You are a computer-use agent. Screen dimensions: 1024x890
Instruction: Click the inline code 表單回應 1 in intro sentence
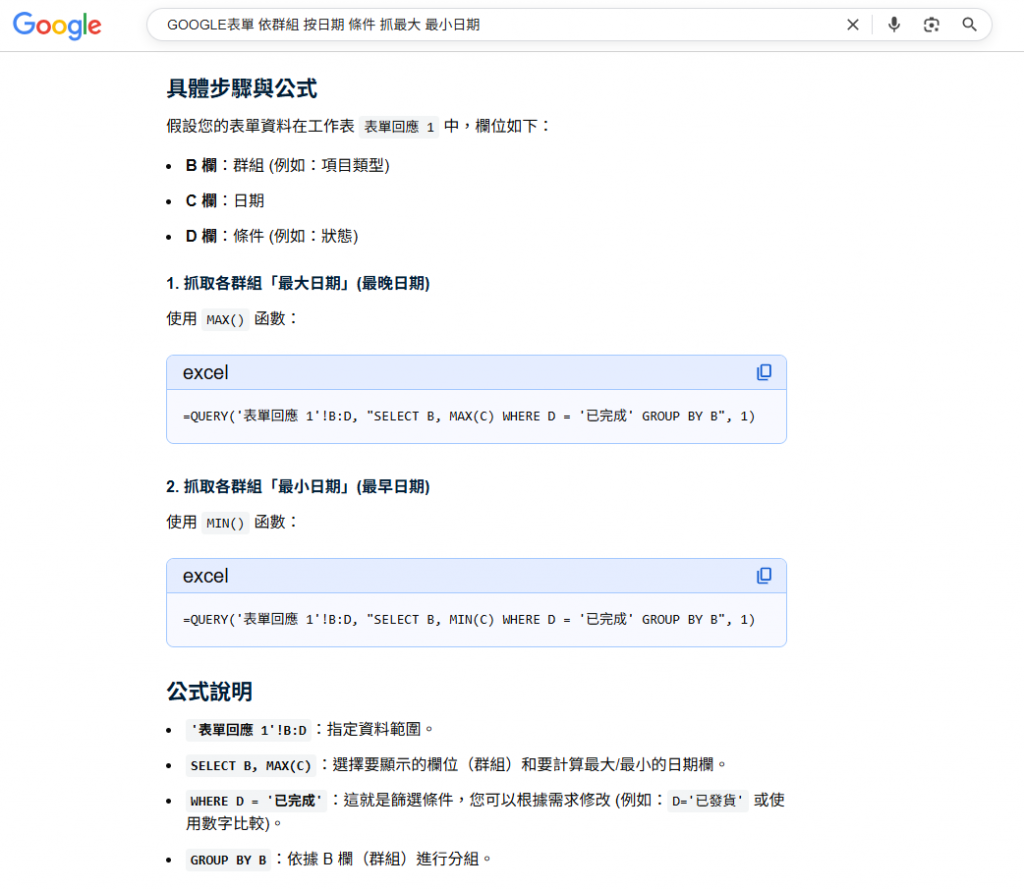(398, 127)
